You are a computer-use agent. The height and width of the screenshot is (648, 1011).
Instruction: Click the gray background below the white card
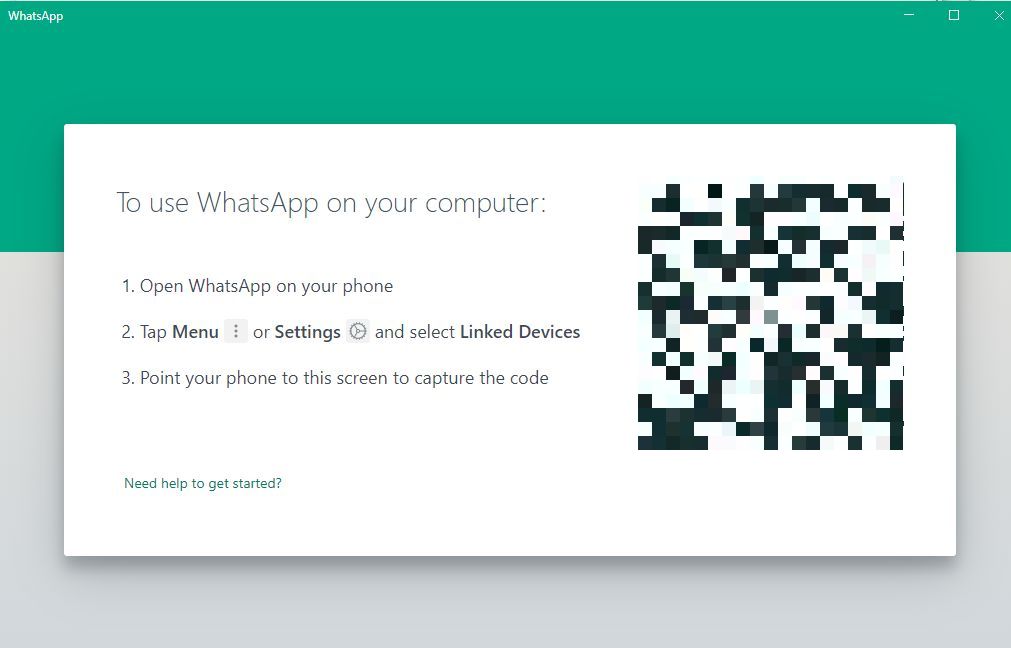click(x=506, y=603)
